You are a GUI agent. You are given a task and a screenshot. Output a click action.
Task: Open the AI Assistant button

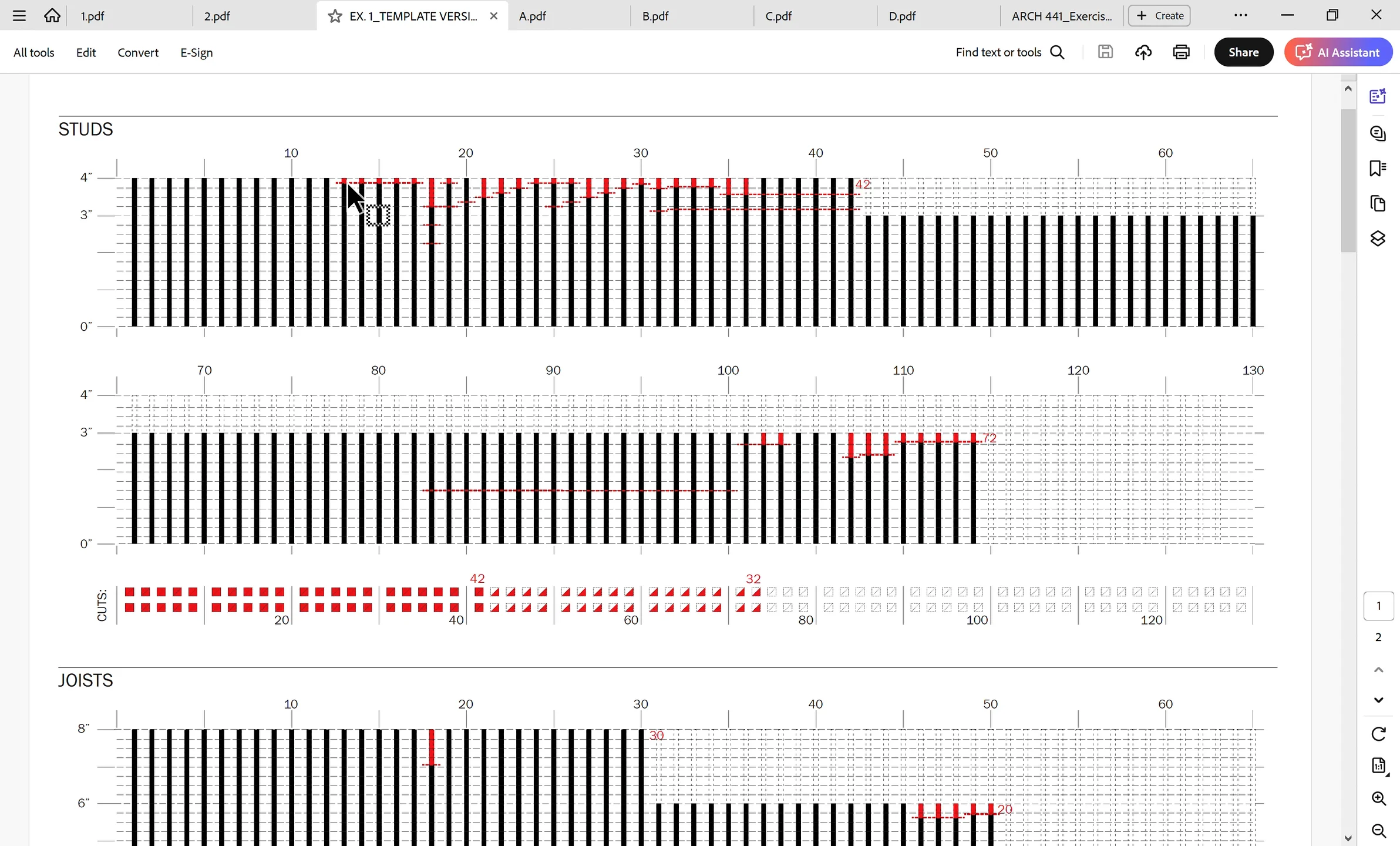[1338, 52]
